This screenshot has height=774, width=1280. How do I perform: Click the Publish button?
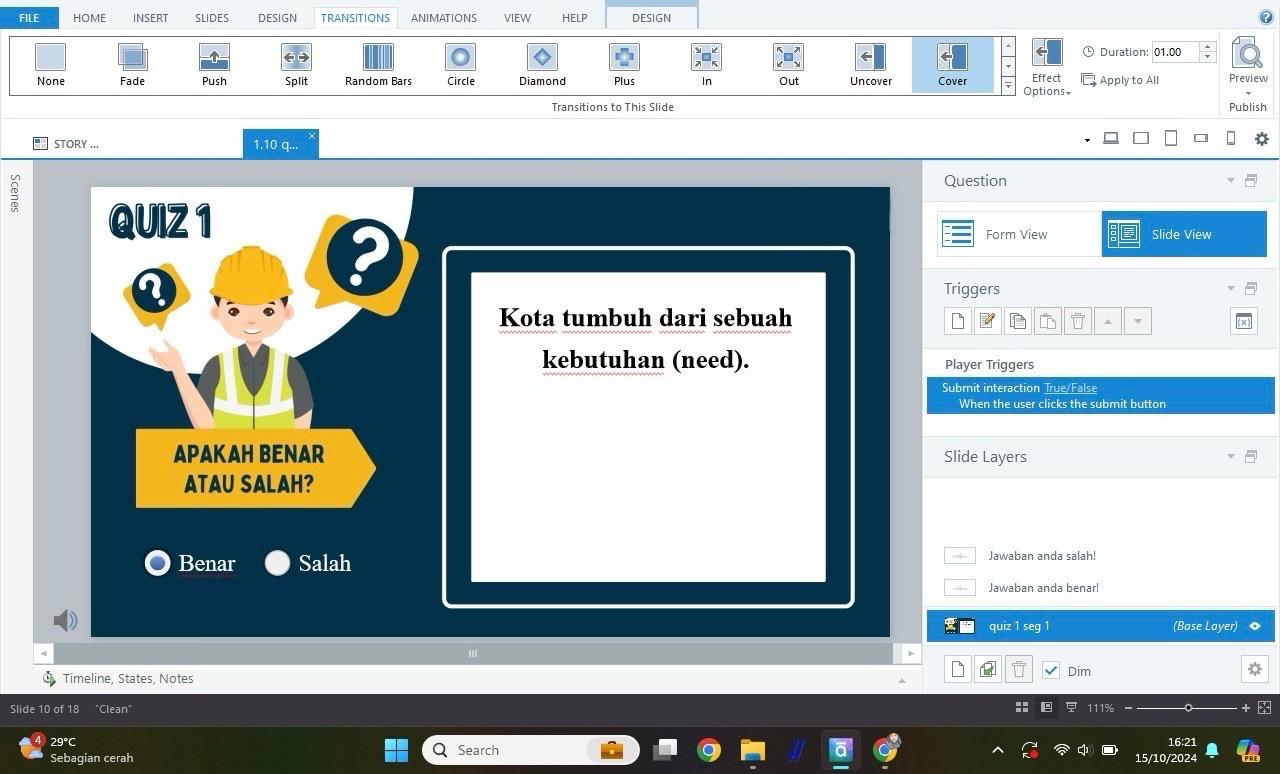(1248, 107)
